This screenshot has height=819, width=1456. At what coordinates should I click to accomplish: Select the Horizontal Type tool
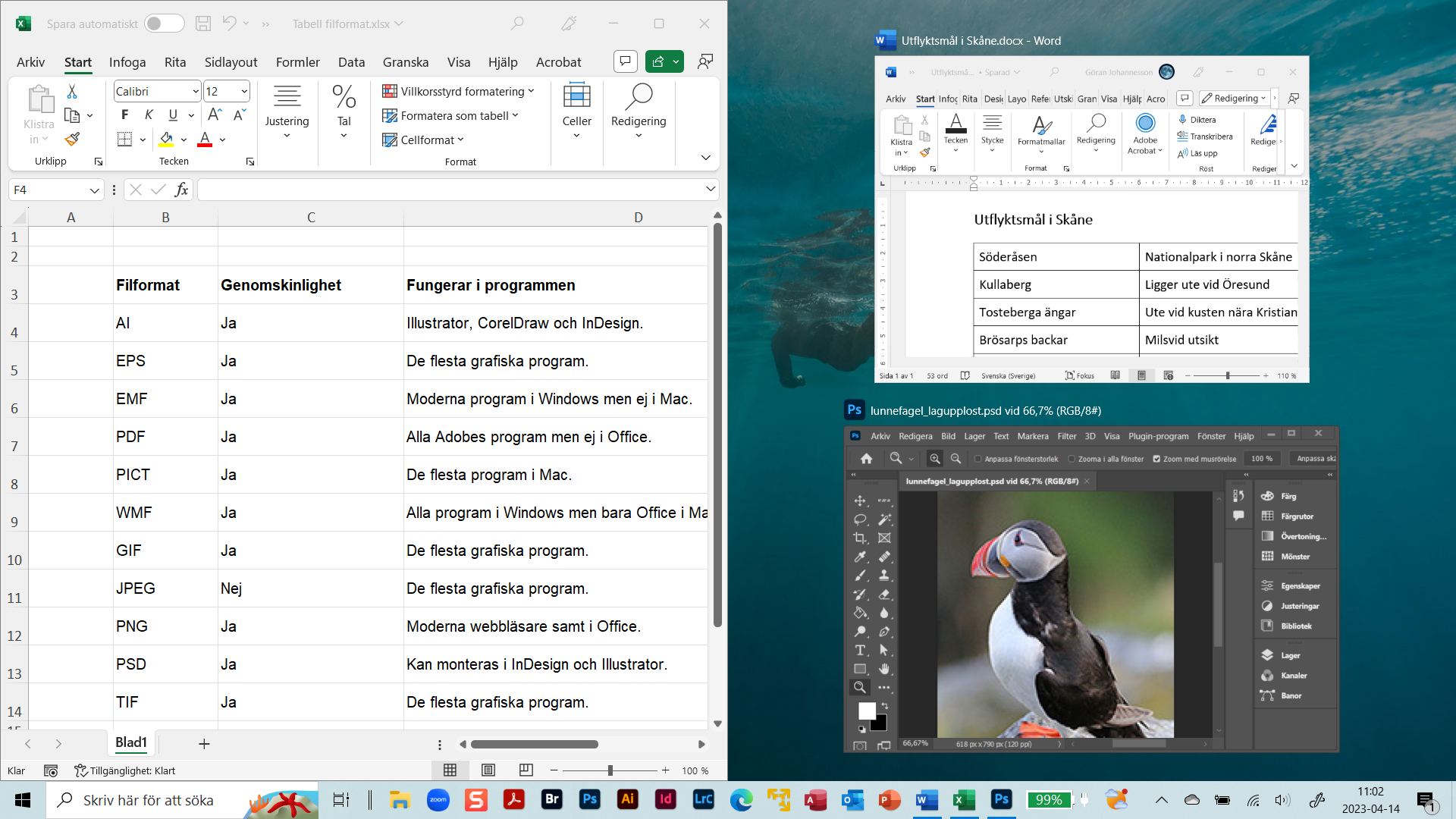tap(860, 650)
